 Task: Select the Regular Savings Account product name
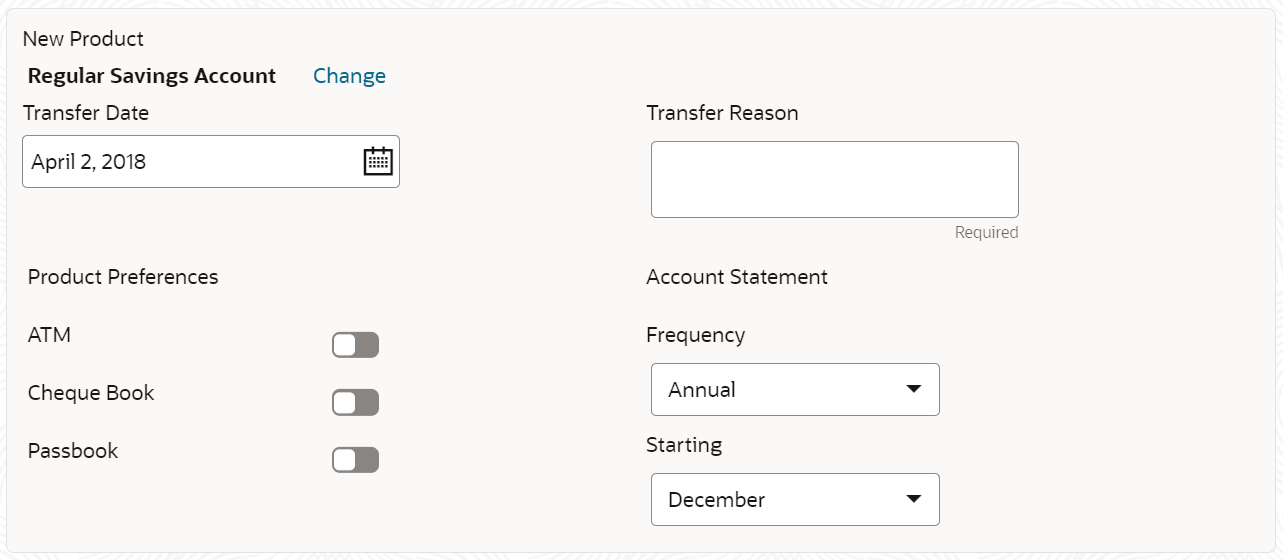click(x=152, y=76)
